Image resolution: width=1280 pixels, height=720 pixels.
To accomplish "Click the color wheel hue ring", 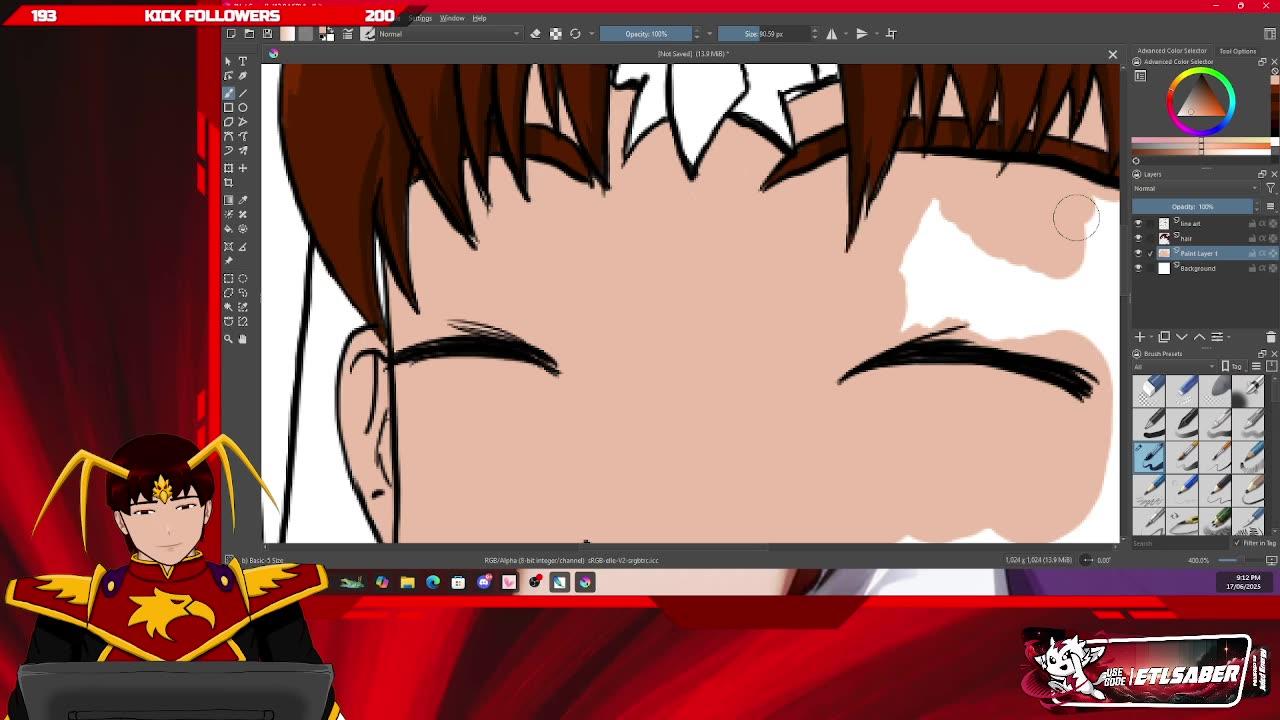I will (x=1202, y=71).
